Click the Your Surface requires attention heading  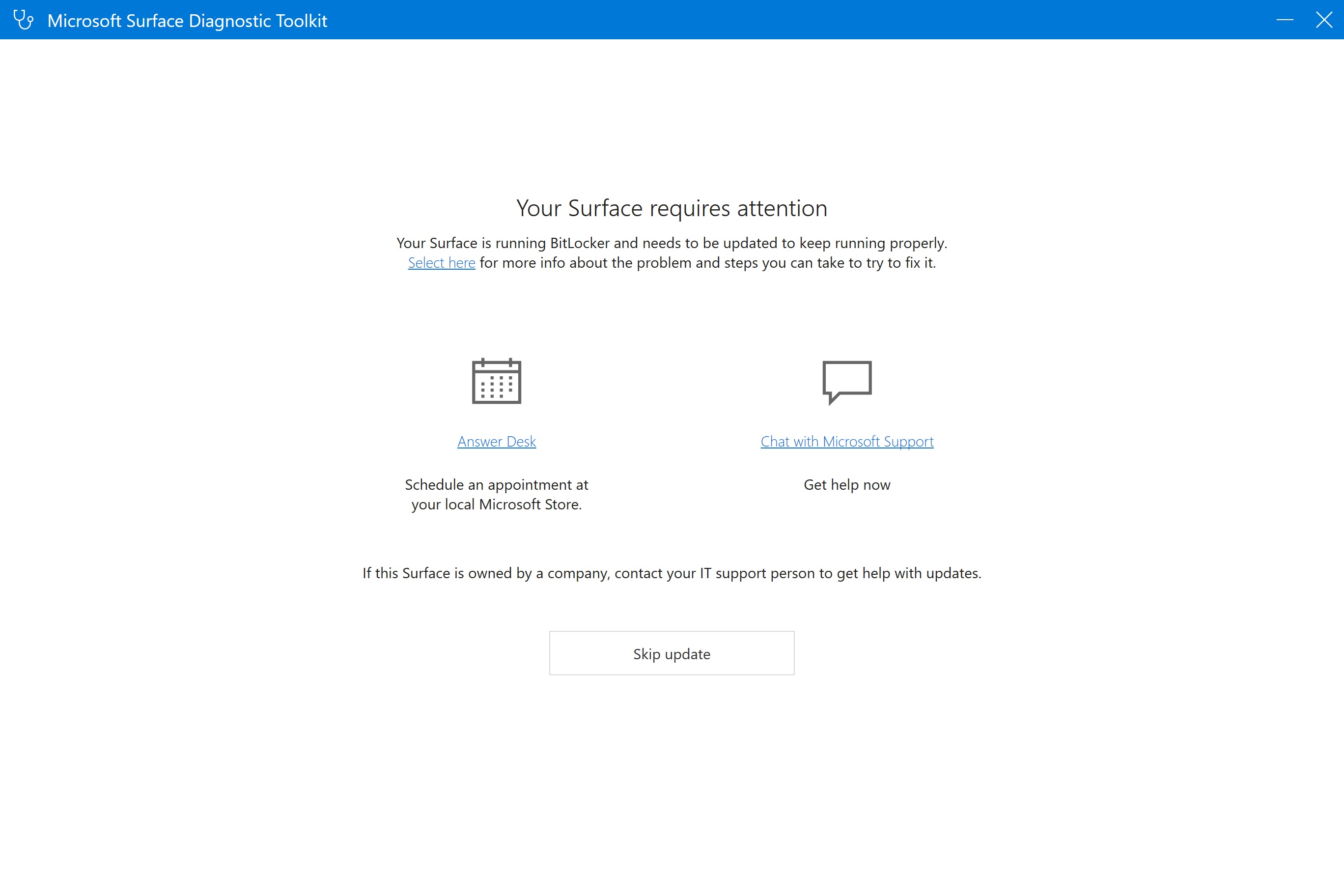click(x=672, y=208)
